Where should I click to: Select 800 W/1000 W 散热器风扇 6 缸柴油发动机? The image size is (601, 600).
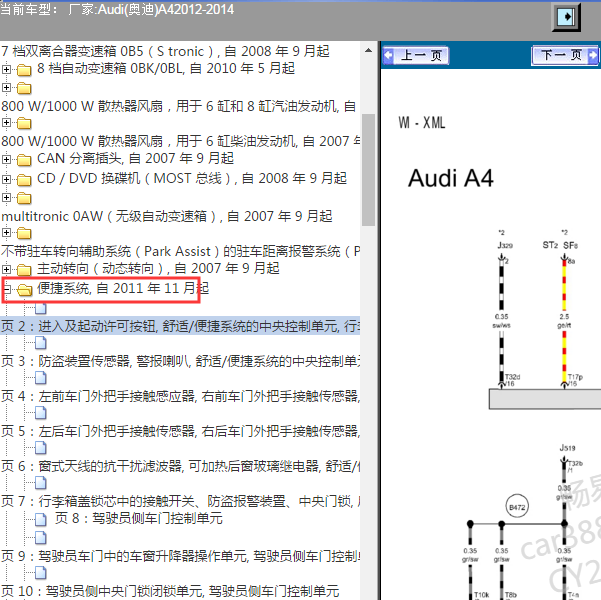(x=180, y=141)
